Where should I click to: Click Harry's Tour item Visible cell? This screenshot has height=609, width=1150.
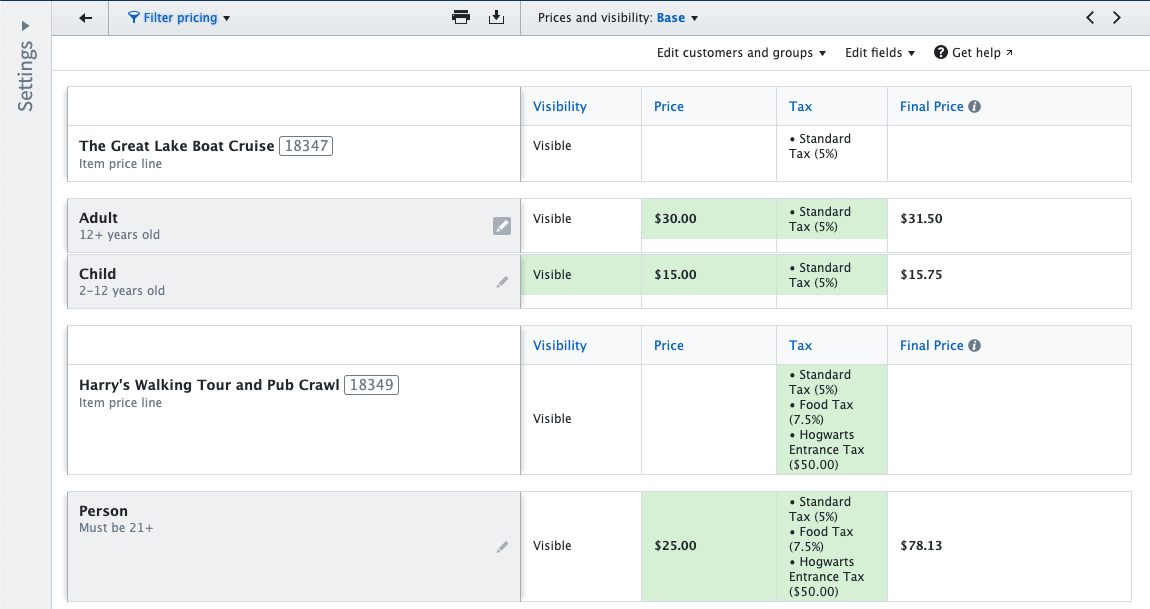(581, 420)
